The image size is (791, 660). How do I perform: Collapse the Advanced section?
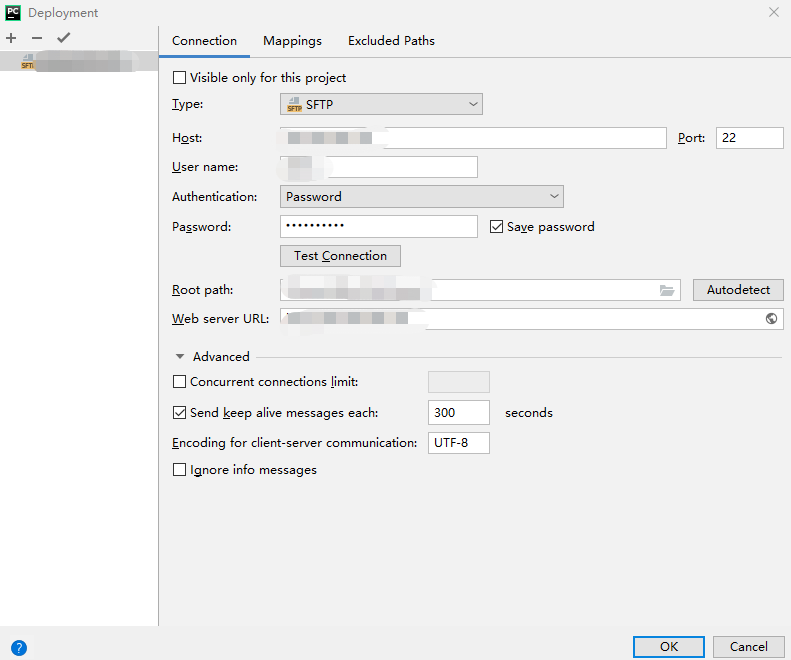[x=180, y=356]
